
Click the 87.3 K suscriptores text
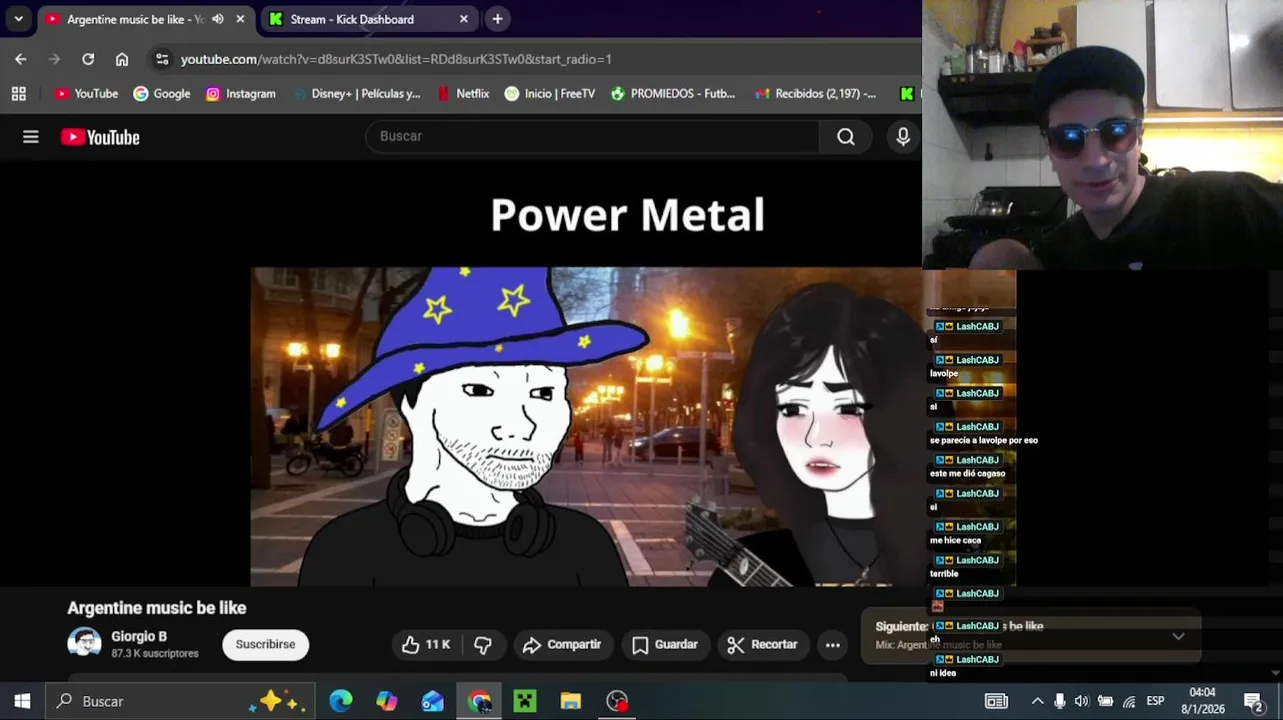pyautogui.click(x=155, y=654)
